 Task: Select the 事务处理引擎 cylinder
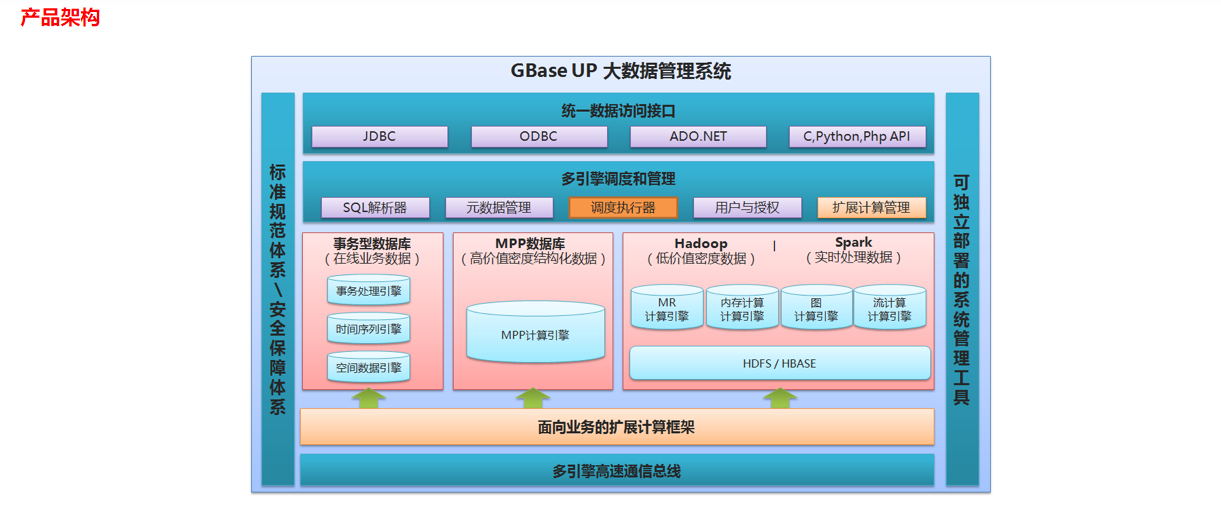pos(368,291)
